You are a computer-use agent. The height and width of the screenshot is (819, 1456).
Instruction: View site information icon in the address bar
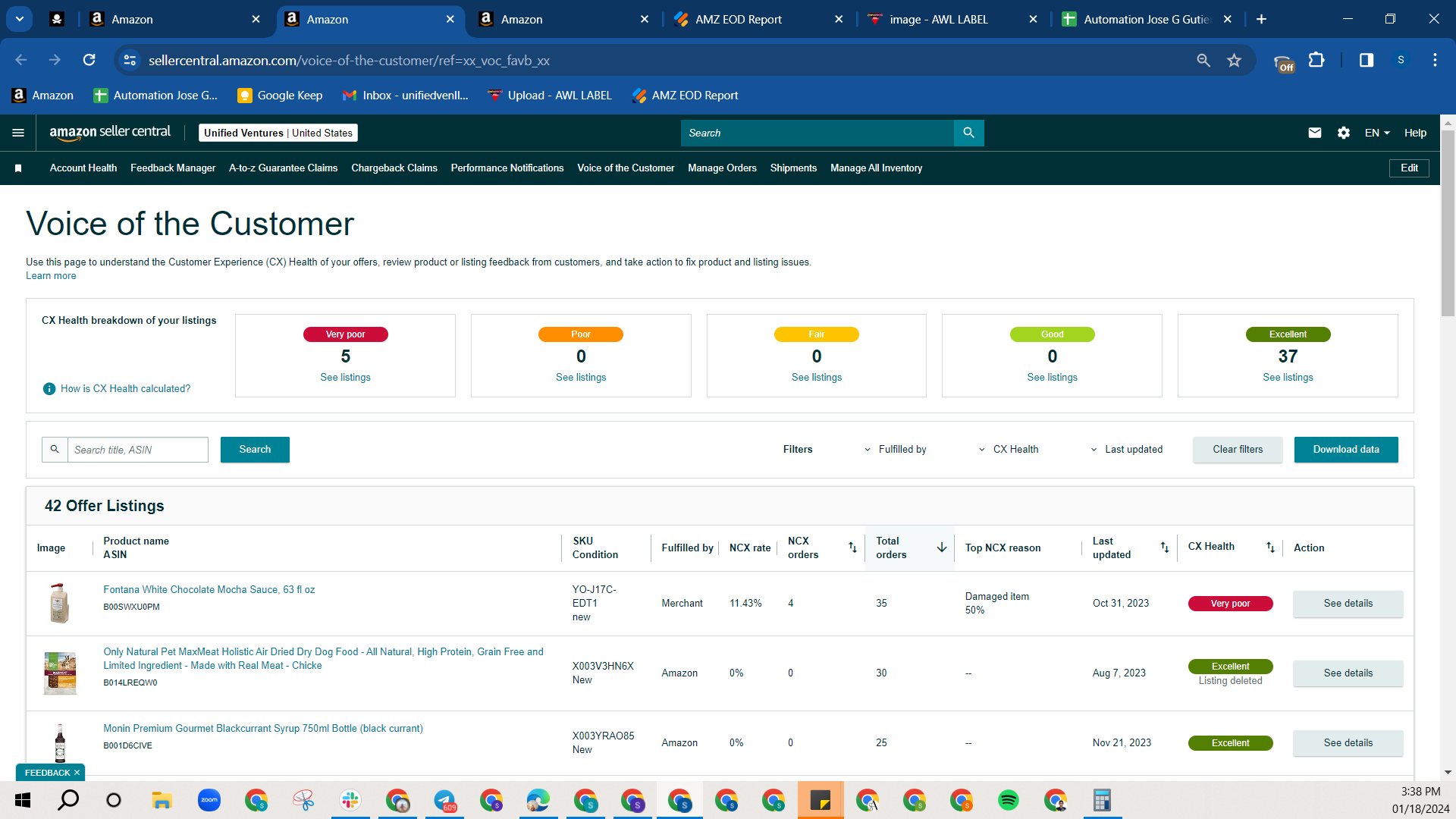coord(130,60)
